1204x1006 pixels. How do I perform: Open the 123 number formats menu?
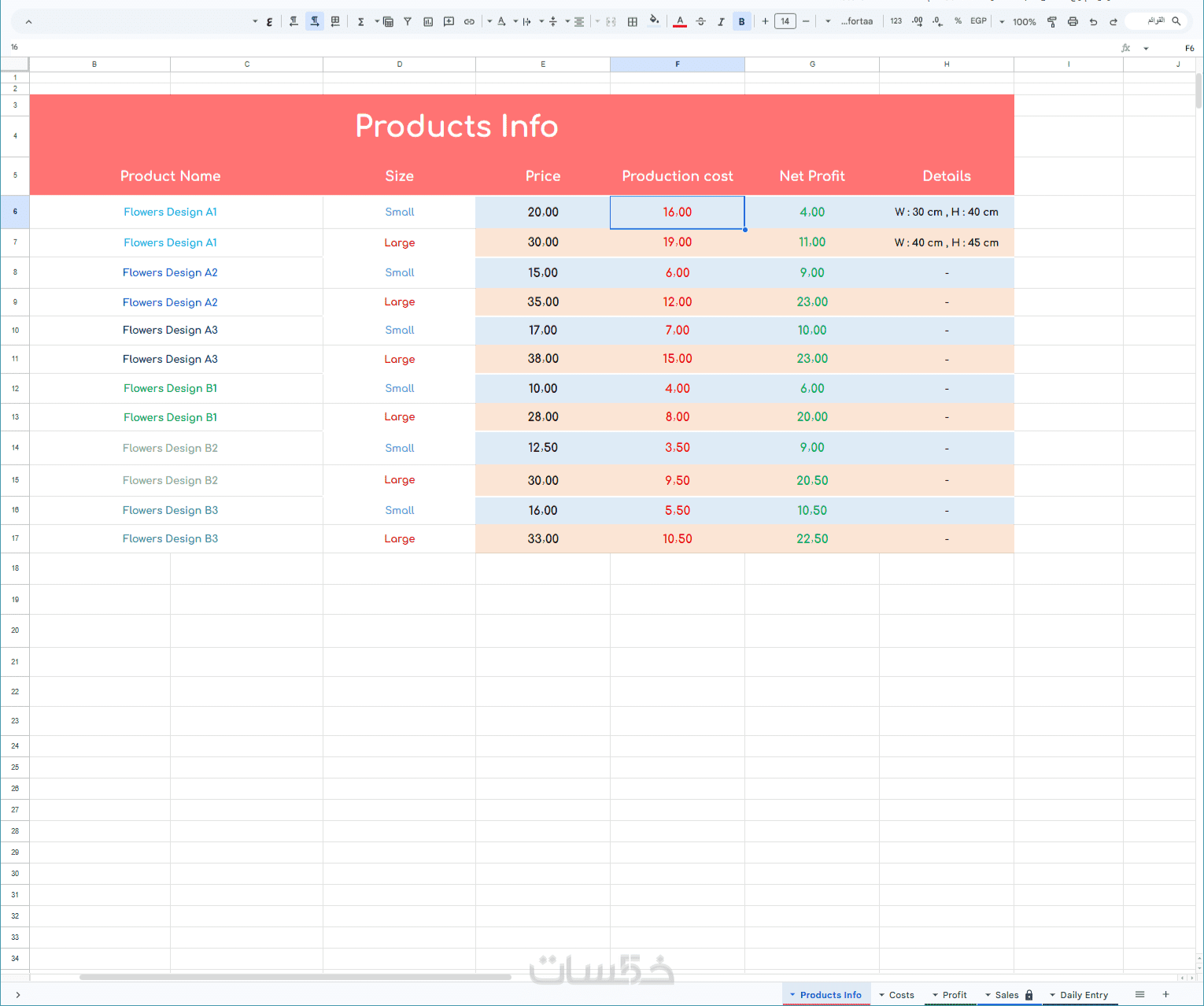point(896,21)
